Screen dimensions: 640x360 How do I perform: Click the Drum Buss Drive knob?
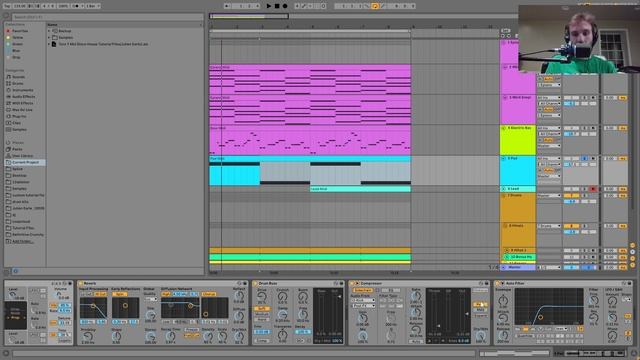coord(262,298)
